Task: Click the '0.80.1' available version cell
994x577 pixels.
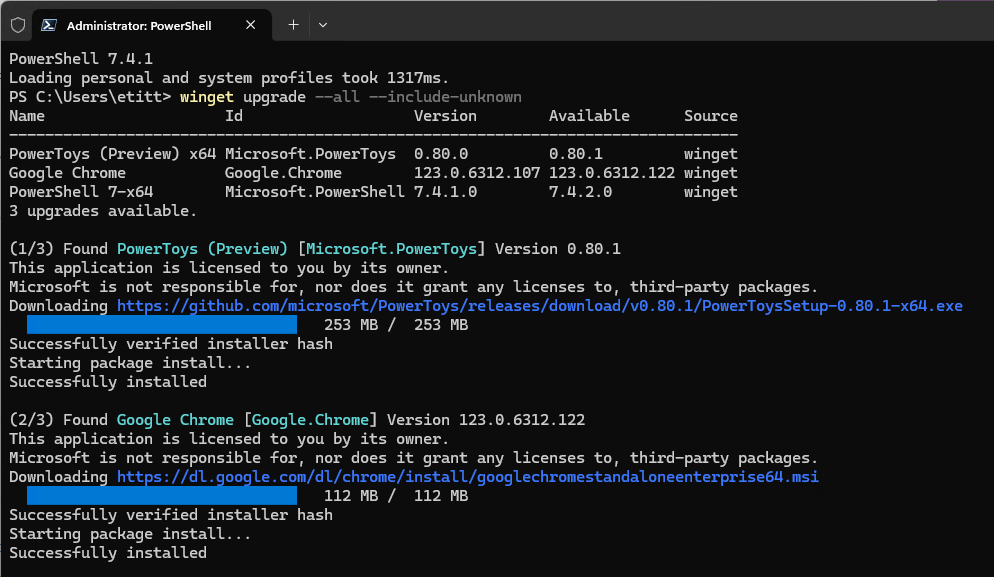Action: click(x=576, y=154)
